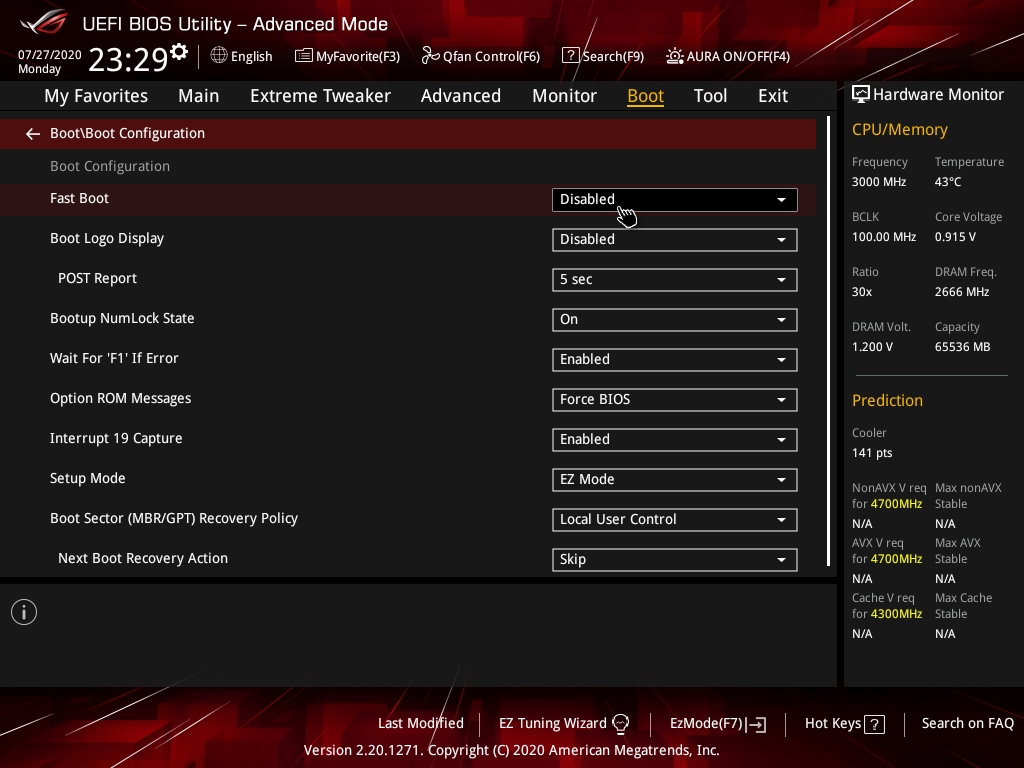
Task: Click the ROG logo icon
Action: click(x=44, y=22)
